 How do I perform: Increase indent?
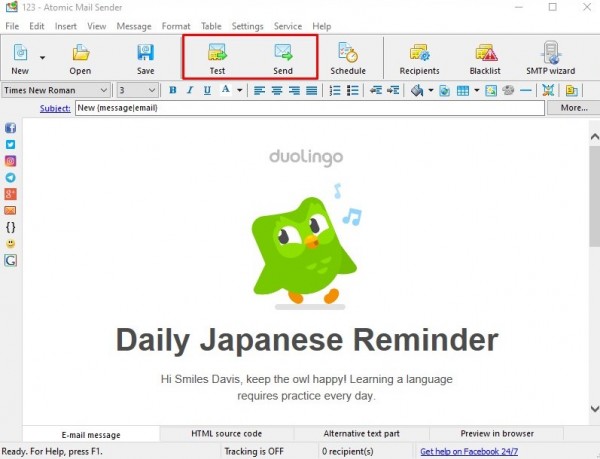(393, 90)
